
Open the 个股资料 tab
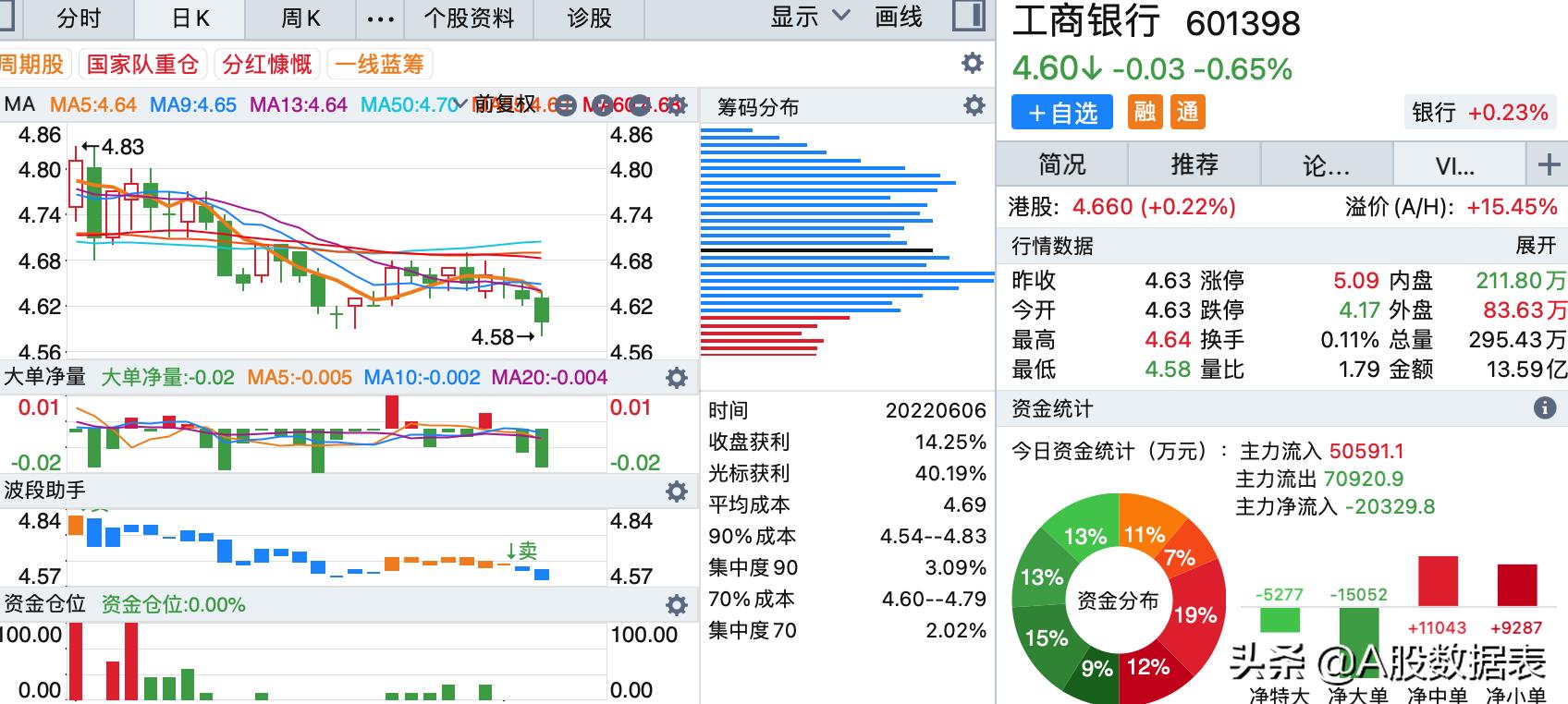(469, 18)
